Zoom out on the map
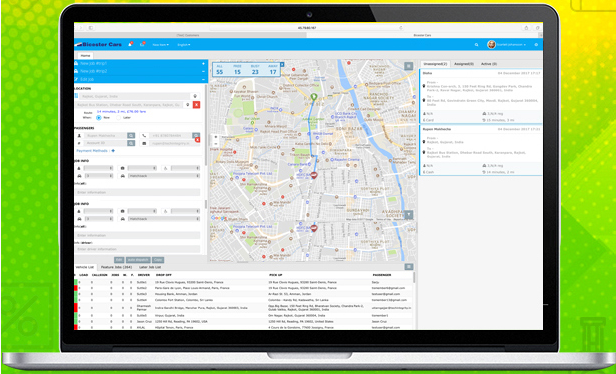Image resolution: width=616 pixels, height=374 pixels. [216, 144]
